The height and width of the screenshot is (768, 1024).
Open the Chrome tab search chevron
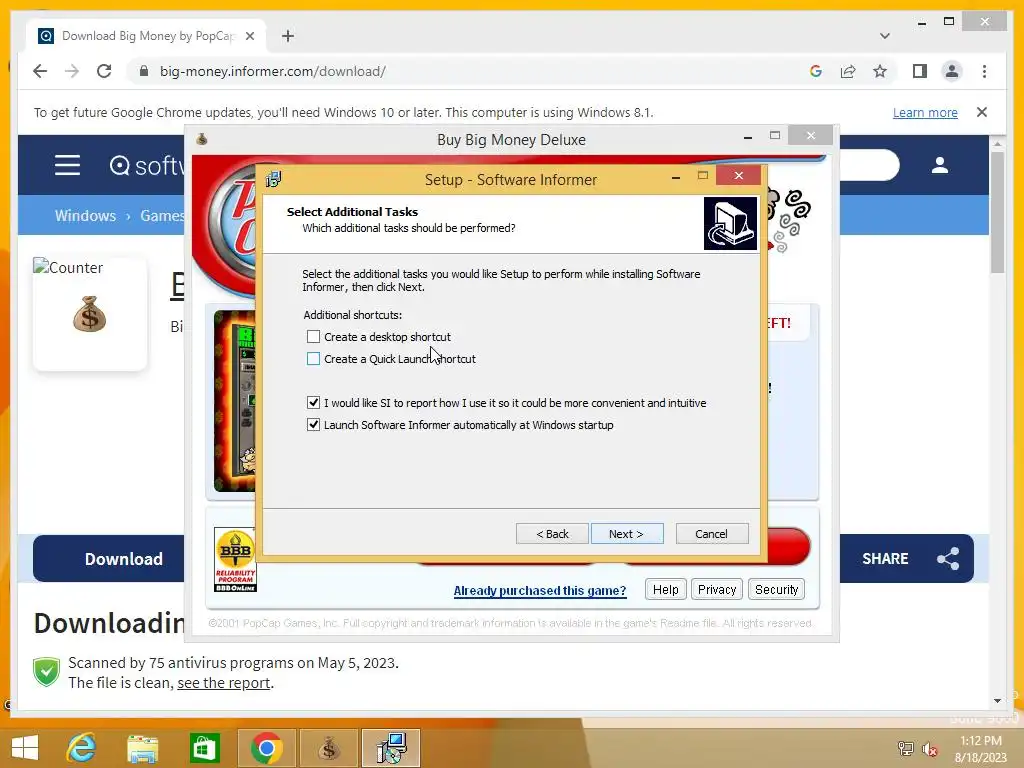pyautogui.click(x=885, y=36)
